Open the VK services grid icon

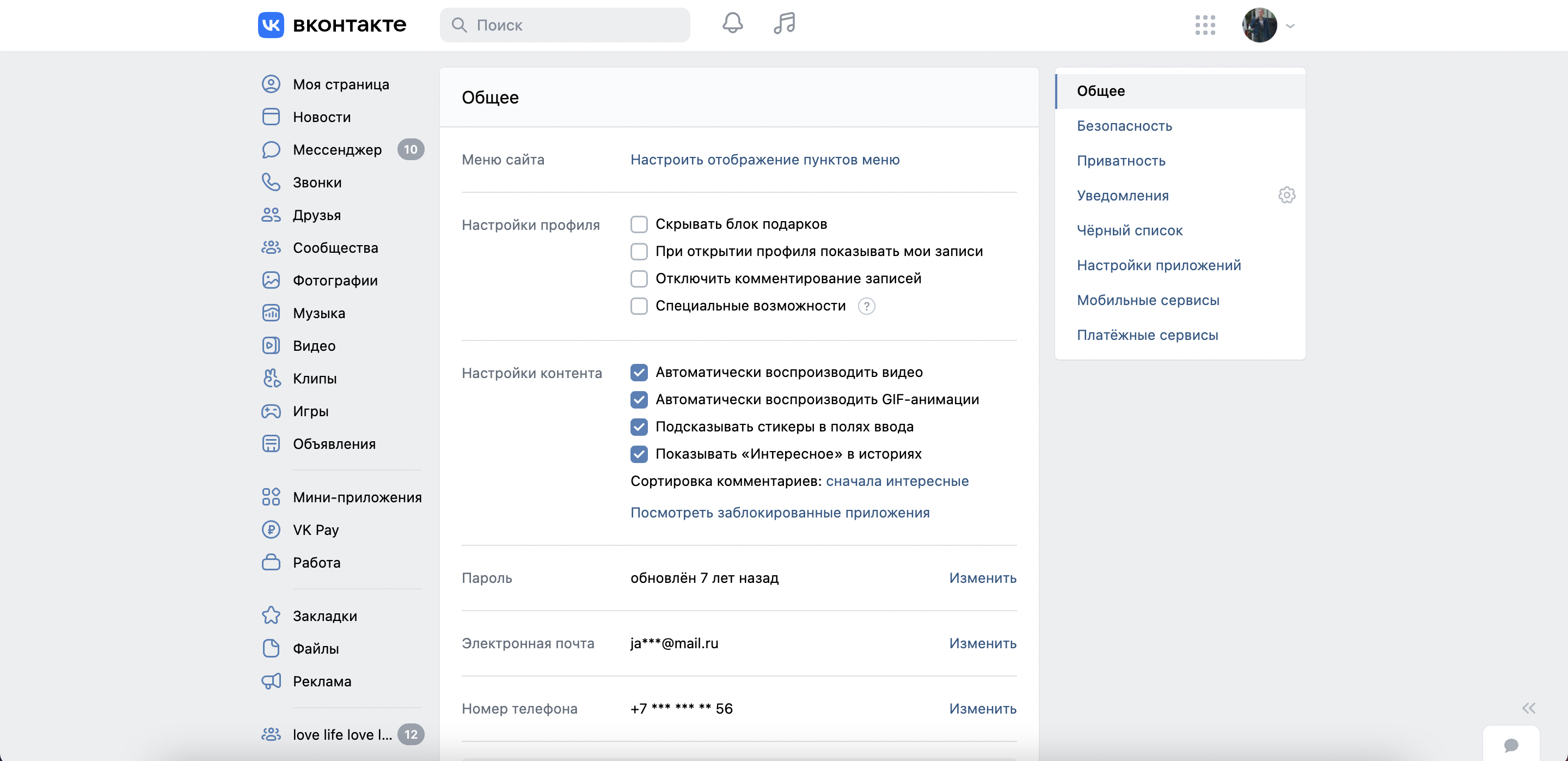1205,25
